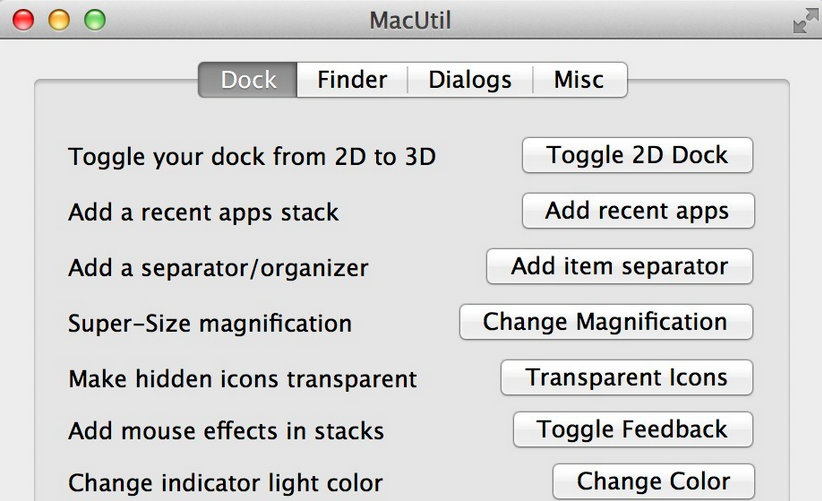
Task: Click Toggle Feedback button
Action: tap(633, 429)
